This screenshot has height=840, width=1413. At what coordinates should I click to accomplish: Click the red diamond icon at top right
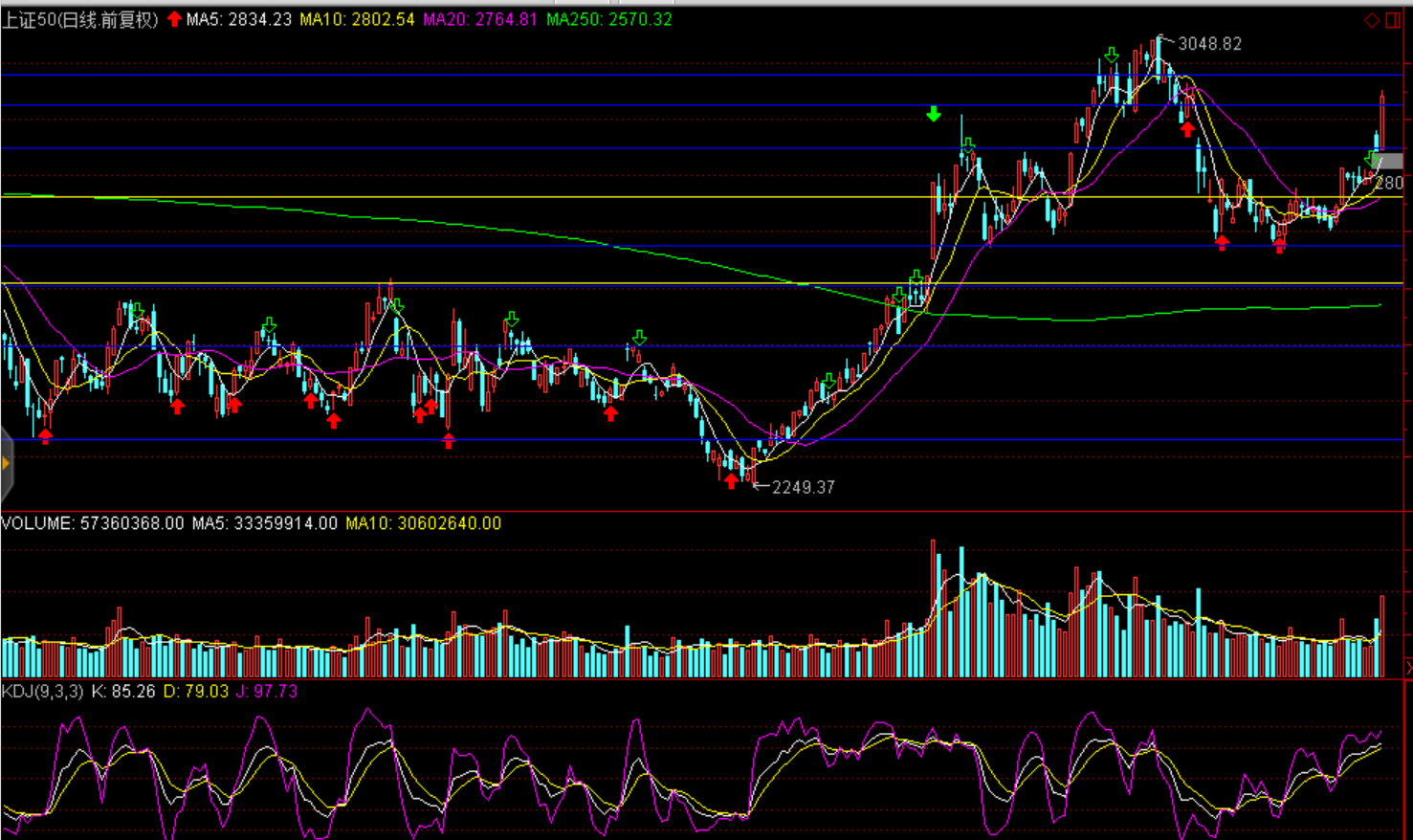pyautogui.click(x=1372, y=20)
